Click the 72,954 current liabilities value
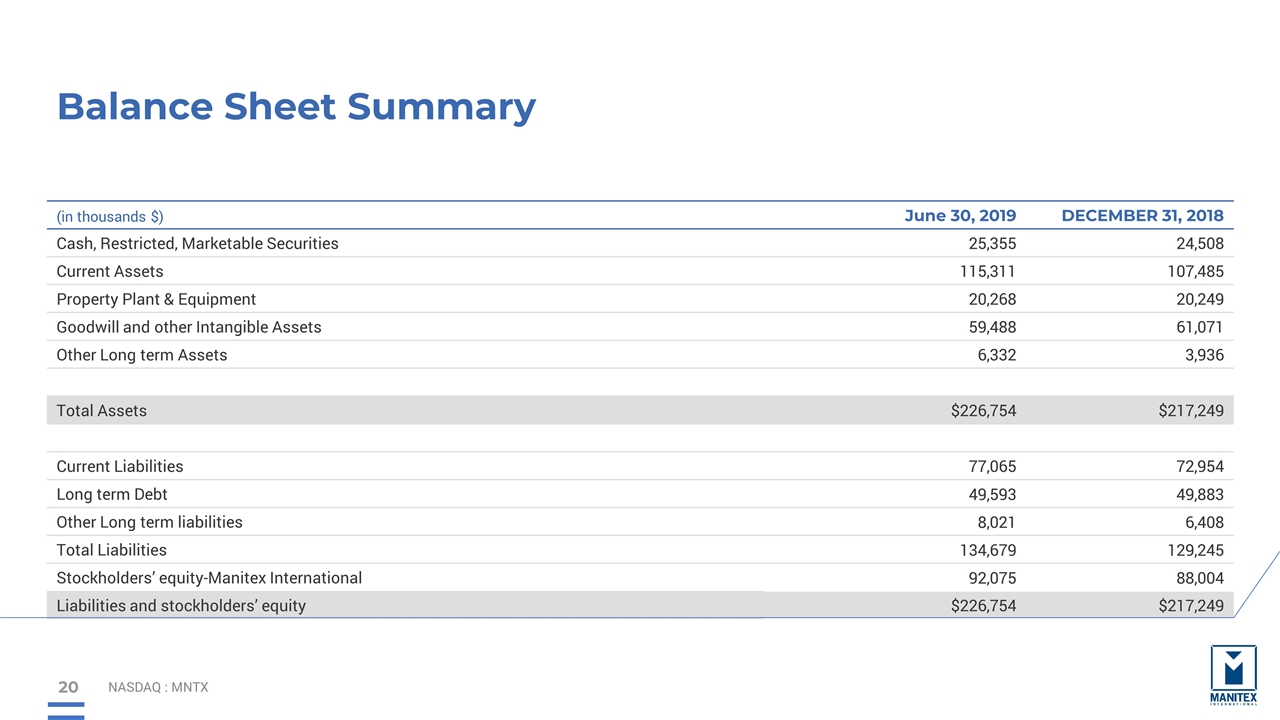 (1199, 466)
